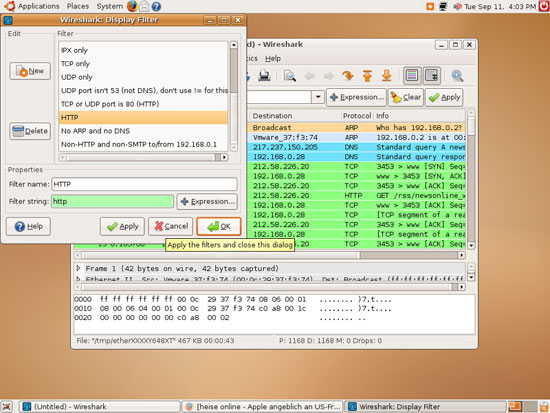
Task: Click the Filter string input field
Action: pos(112,201)
